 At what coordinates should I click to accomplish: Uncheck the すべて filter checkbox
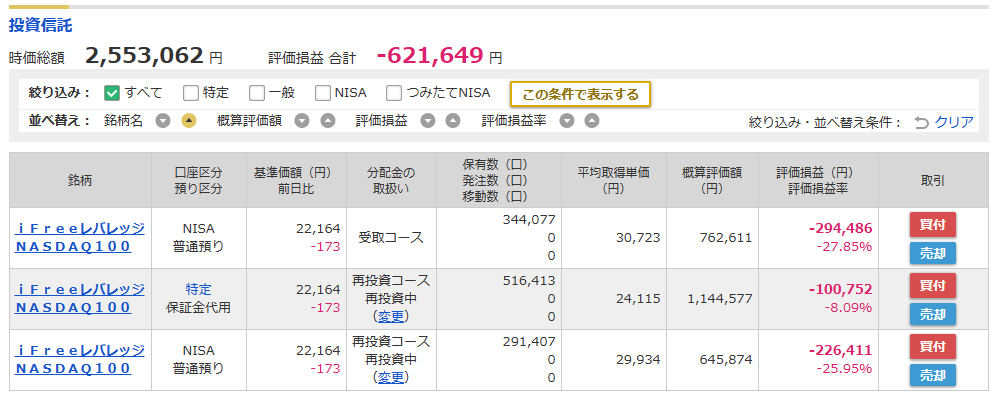click(x=112, y=93)
